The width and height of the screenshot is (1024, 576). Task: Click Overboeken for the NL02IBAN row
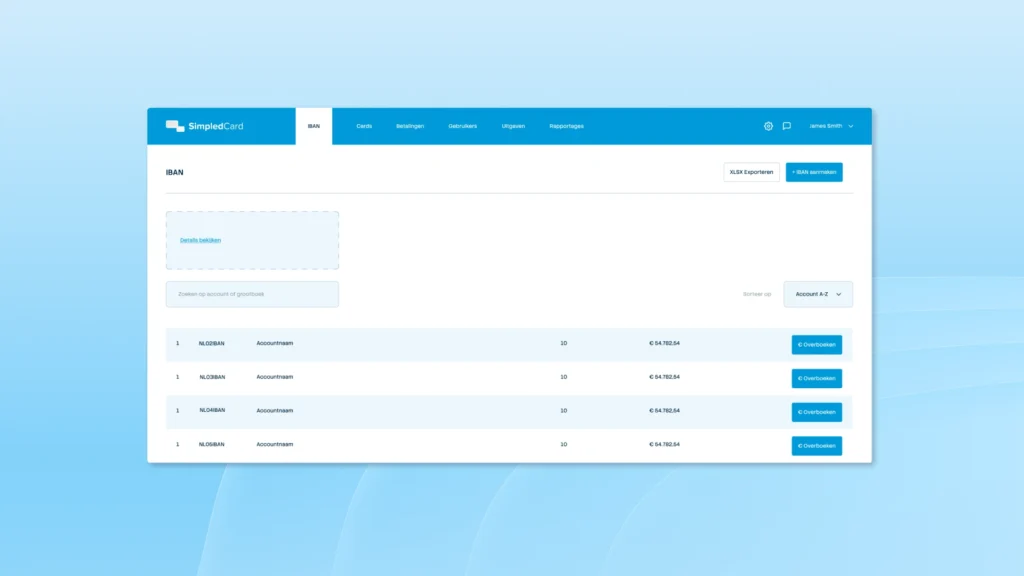pyautogui.click(x=817, y=345)
